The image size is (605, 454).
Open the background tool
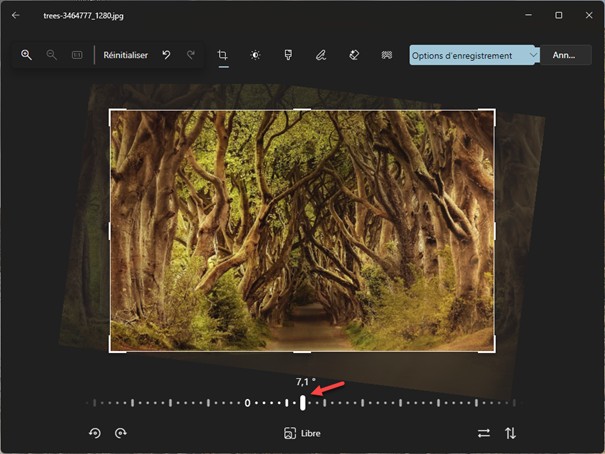click(x=386, y=55)
